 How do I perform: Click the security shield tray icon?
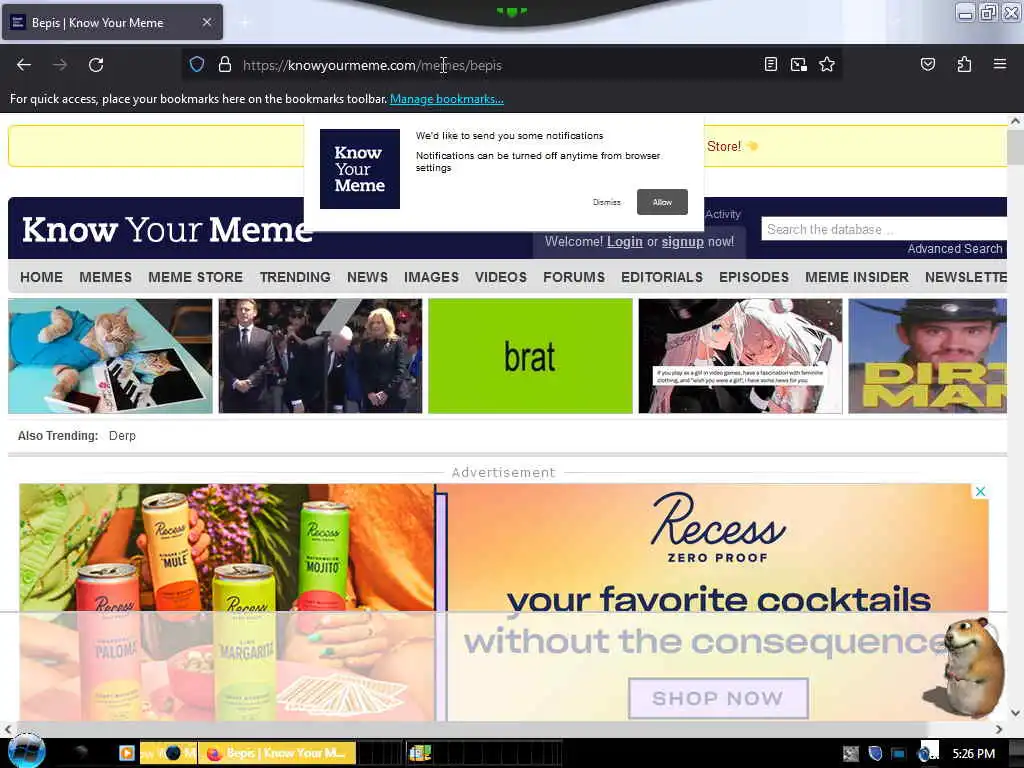point(875,753)
